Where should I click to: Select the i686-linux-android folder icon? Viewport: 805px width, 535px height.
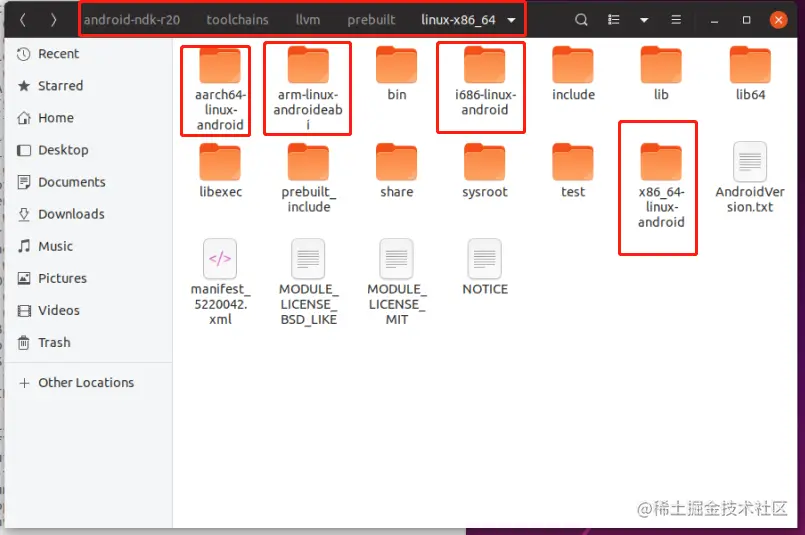tap(485, 65)
